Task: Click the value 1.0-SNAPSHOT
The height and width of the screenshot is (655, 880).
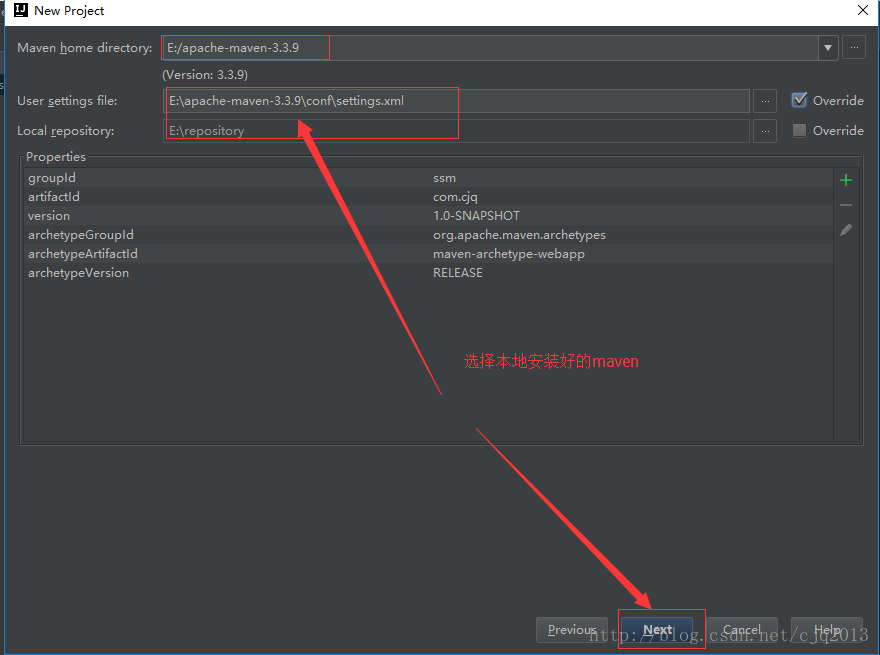Action: coord(476,216)
